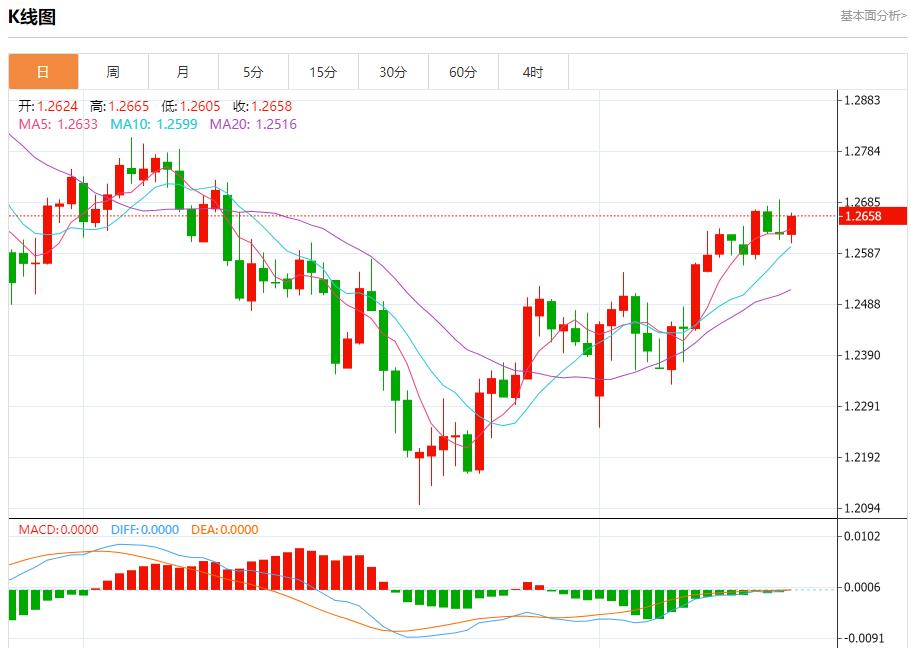
Task: Click the MACD: 0.0000 indicator label
Action: (59, 530)
